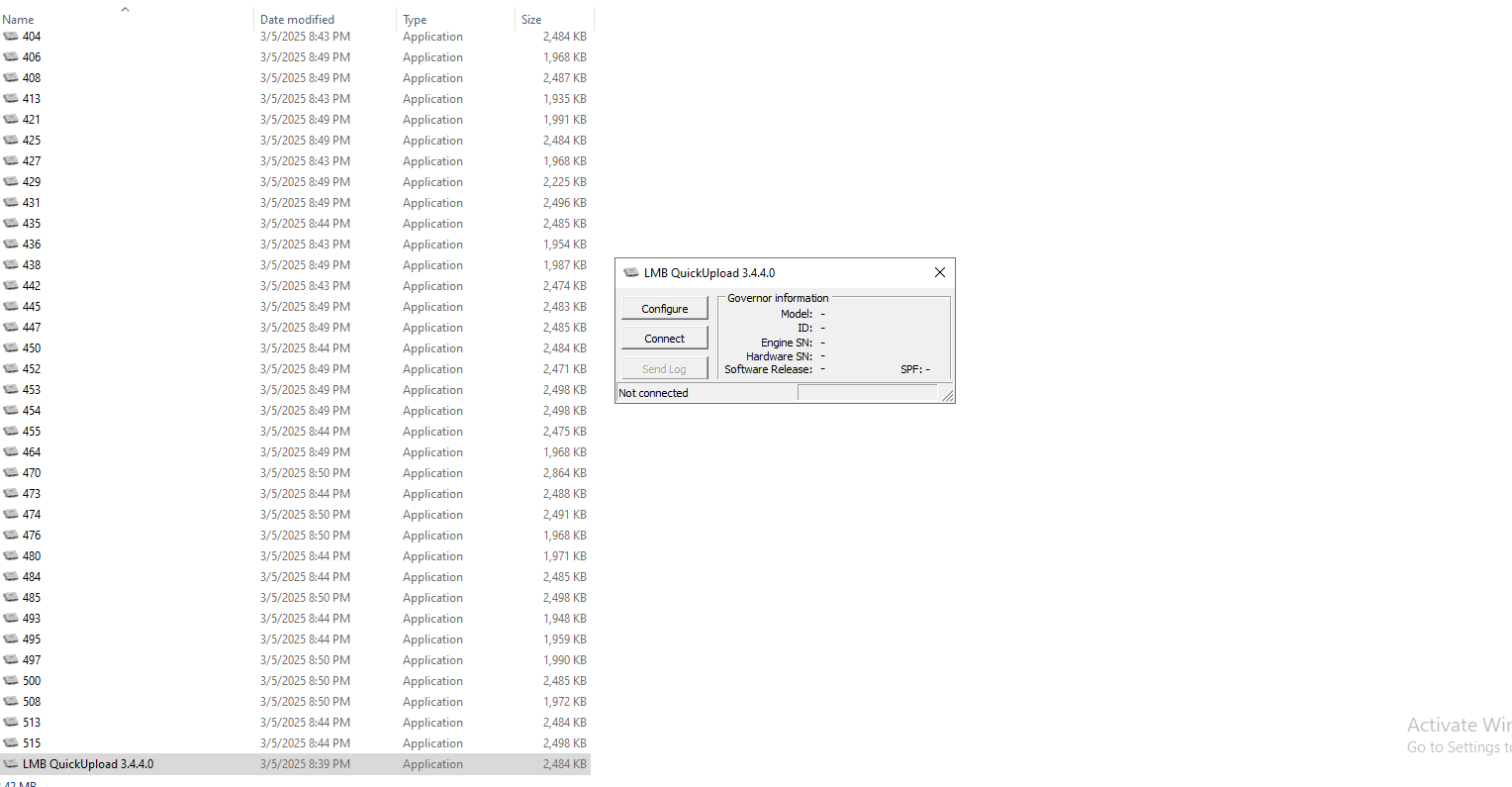Click the file name 476

coord(32,536)
